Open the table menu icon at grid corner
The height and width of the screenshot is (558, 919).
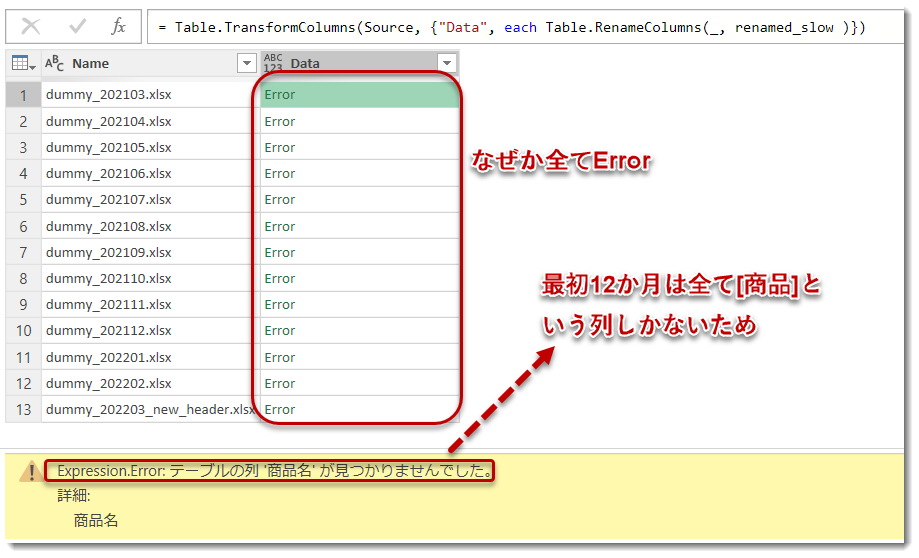[23, 63]
